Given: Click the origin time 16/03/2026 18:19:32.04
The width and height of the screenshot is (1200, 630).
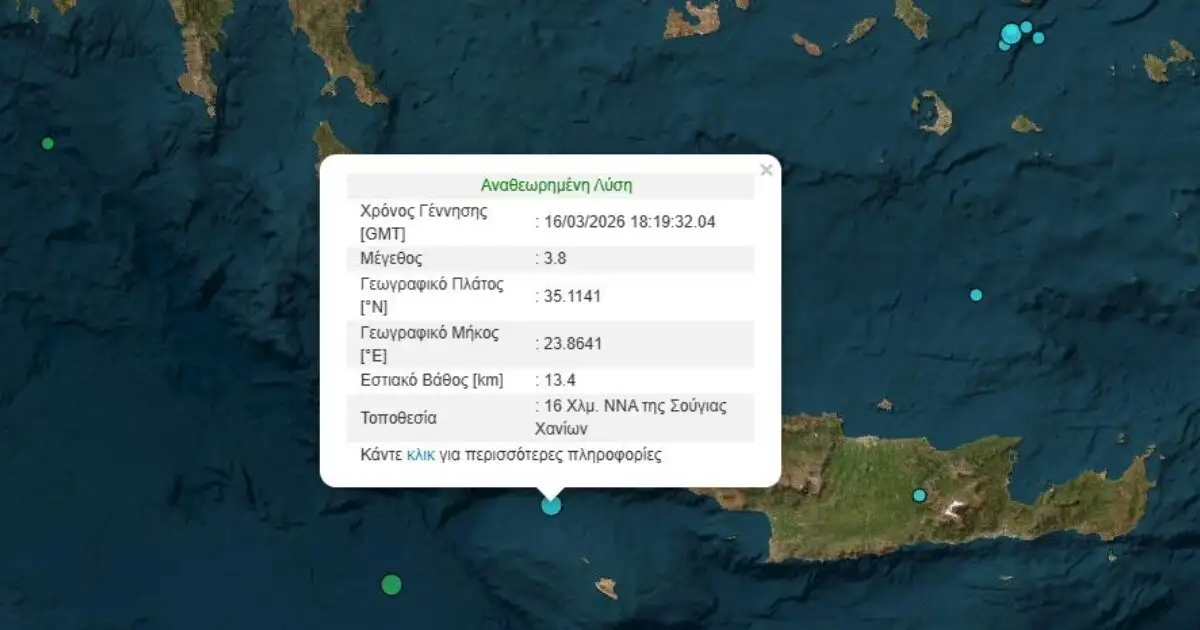Looking at the screenshot, I should tap(629, 222).
